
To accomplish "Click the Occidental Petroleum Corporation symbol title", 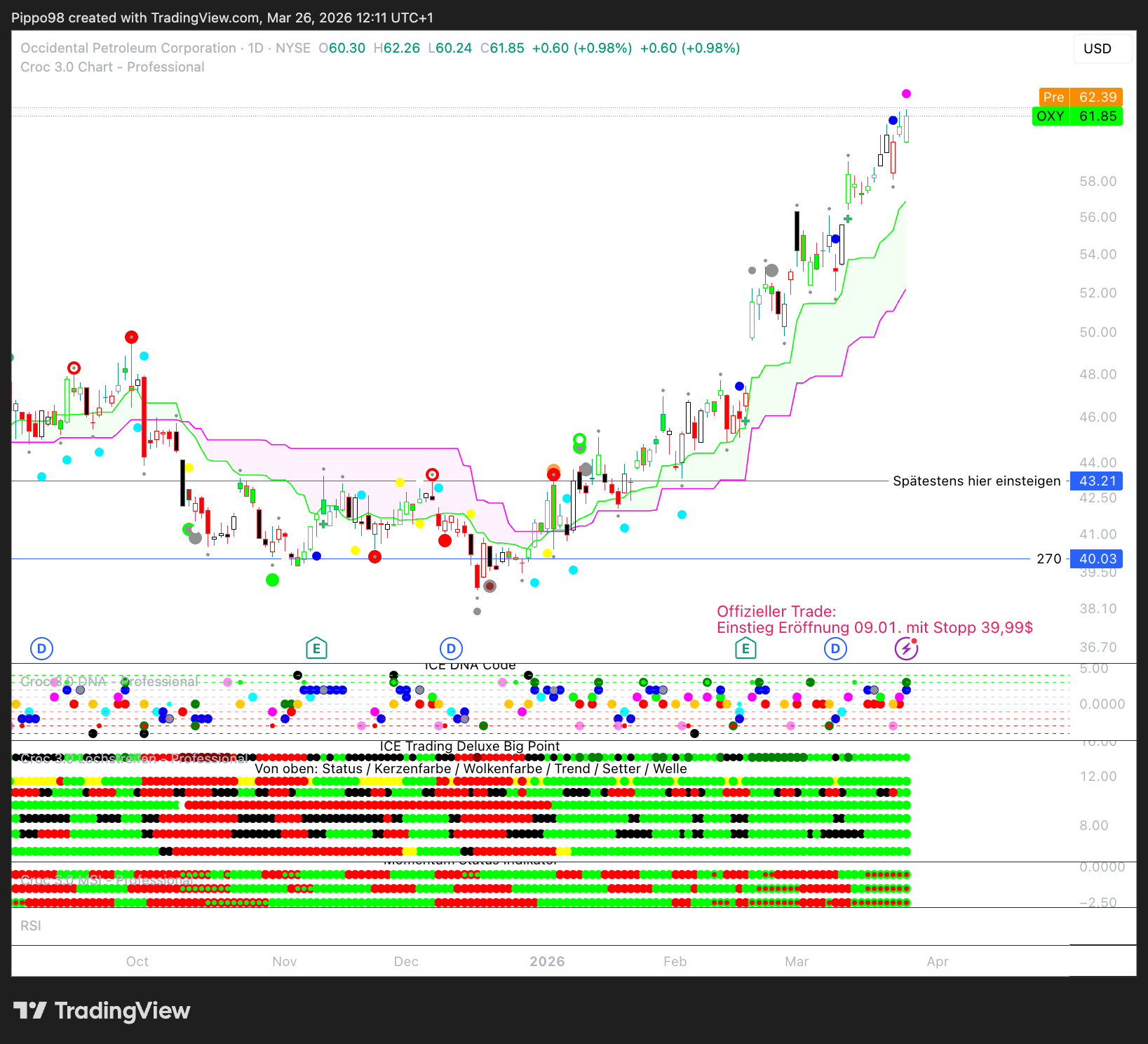I will pos(128,48).
